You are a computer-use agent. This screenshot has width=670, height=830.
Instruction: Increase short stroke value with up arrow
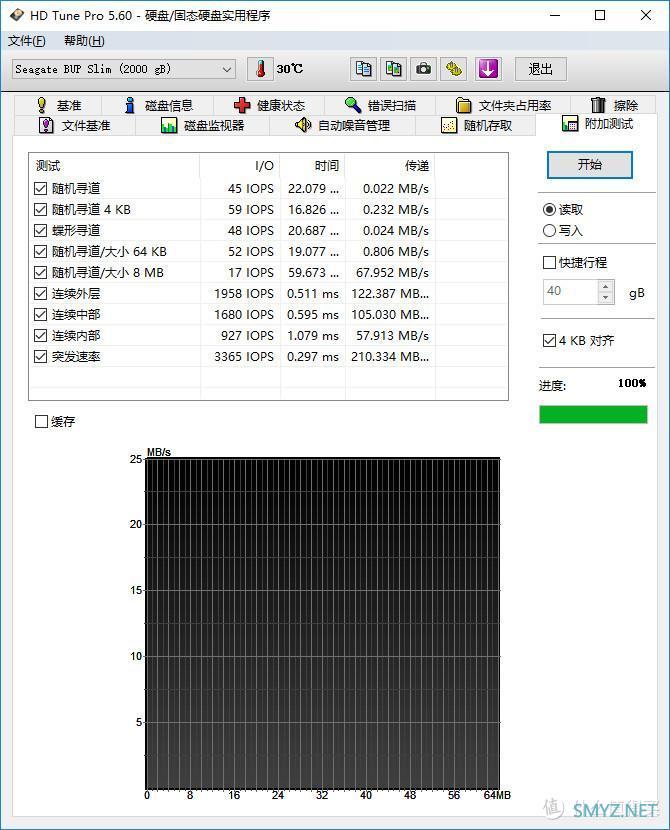(x=606, y=286)
